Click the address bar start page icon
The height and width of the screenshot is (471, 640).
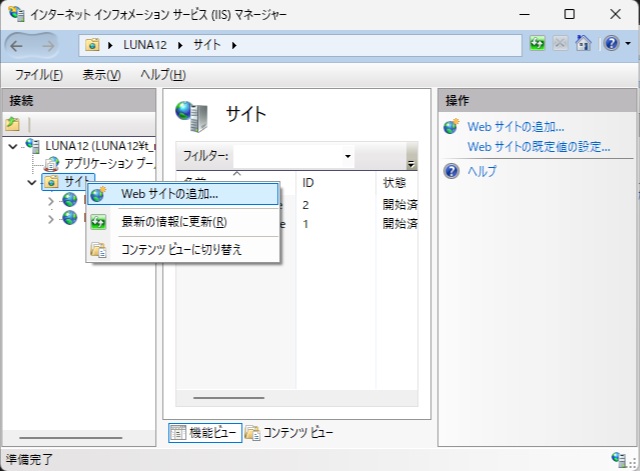pos(92,45)
